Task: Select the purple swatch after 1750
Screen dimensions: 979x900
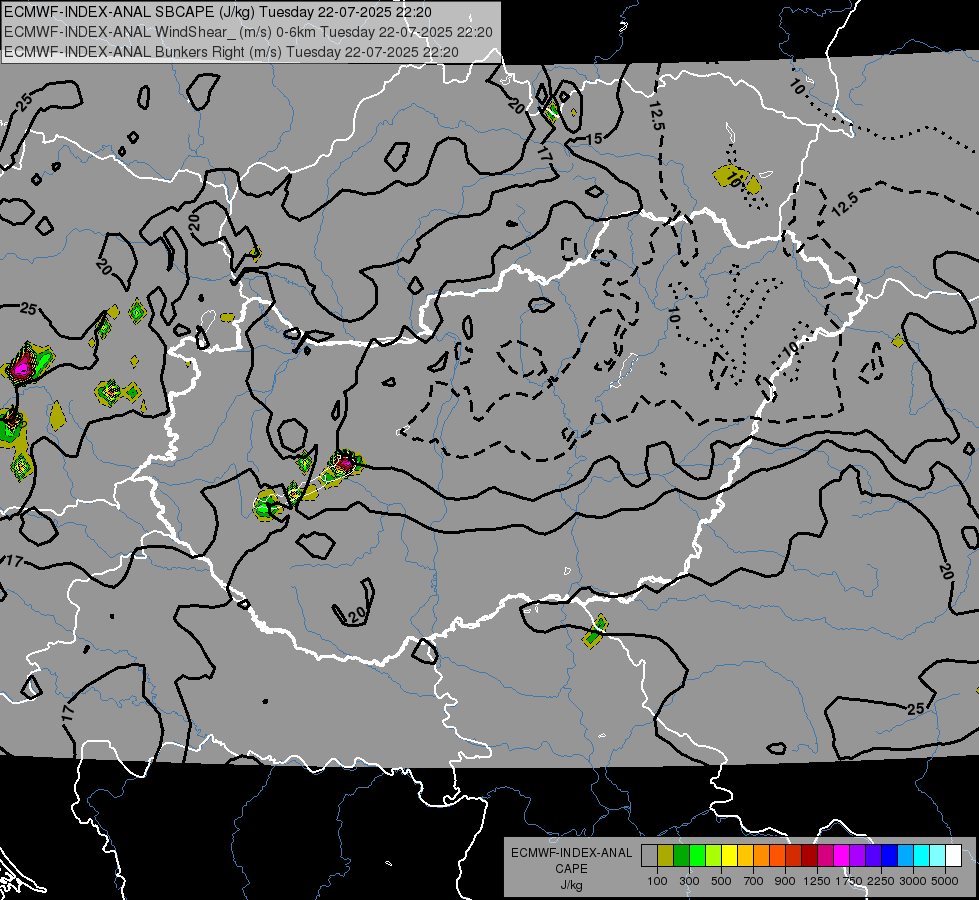Action: point(858,856)
